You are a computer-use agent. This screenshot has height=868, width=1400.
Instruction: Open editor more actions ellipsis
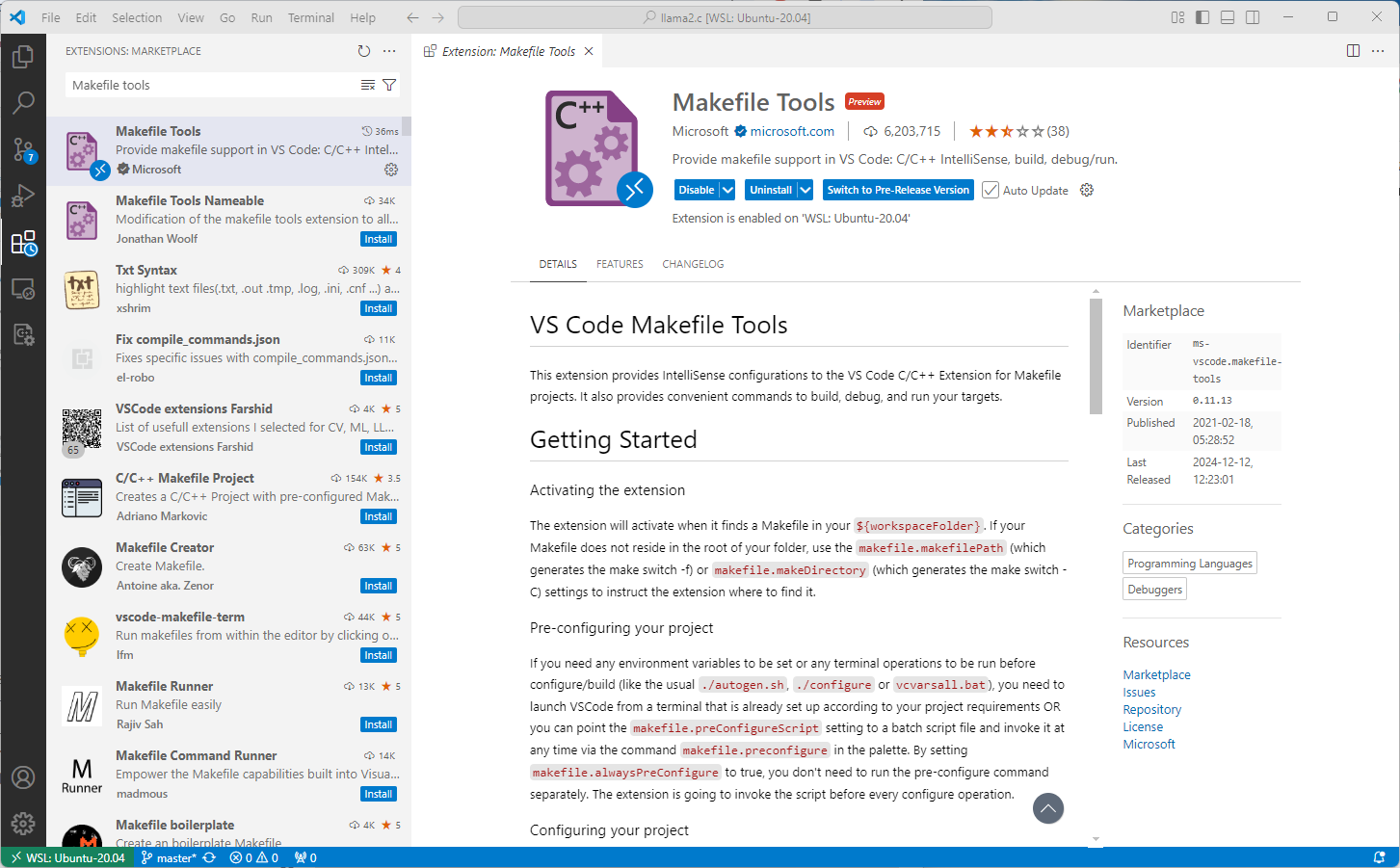click(x=1379, y=51)
